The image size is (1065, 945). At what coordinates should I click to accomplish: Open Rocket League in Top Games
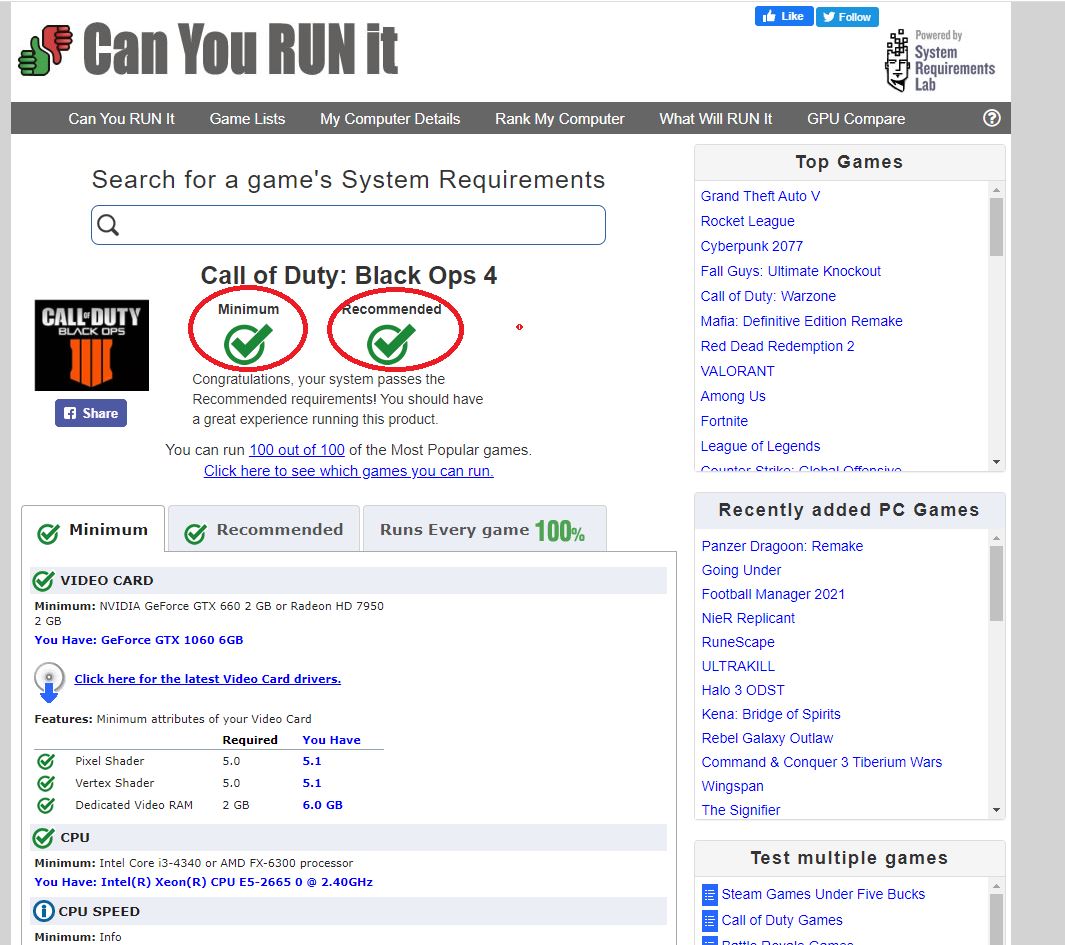pos(747,221)
